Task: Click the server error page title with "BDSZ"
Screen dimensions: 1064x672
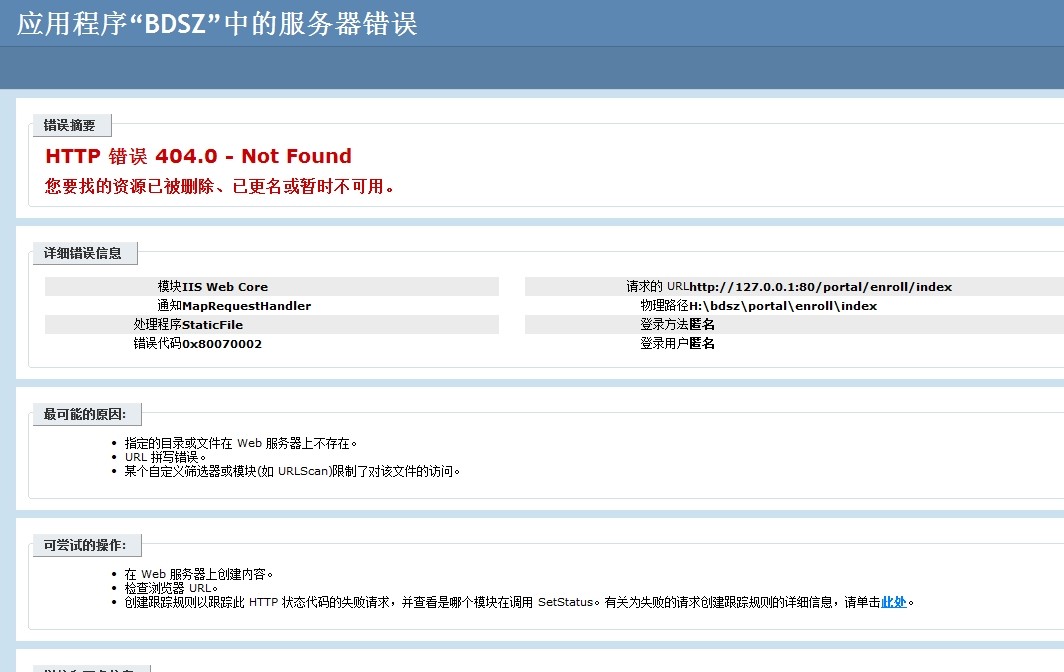Action: click(217, 24)
